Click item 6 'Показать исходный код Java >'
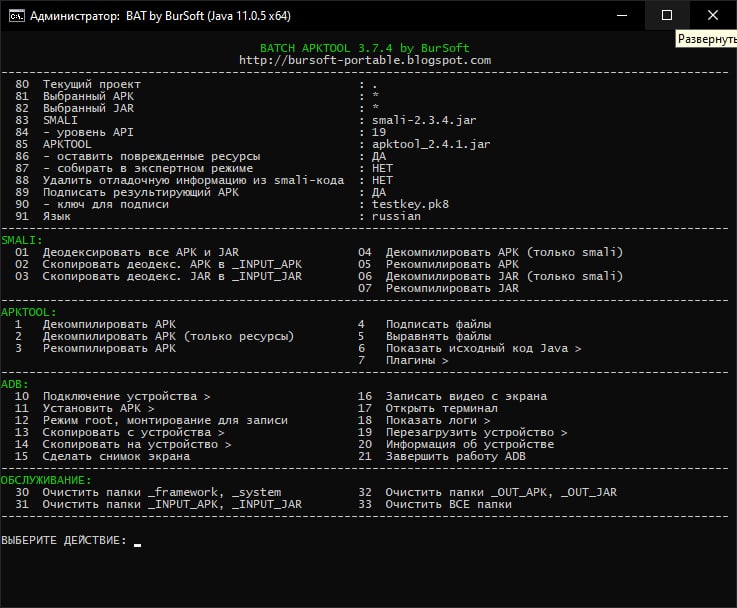This screenshot has width=737, height=608. tap(470, 349)
